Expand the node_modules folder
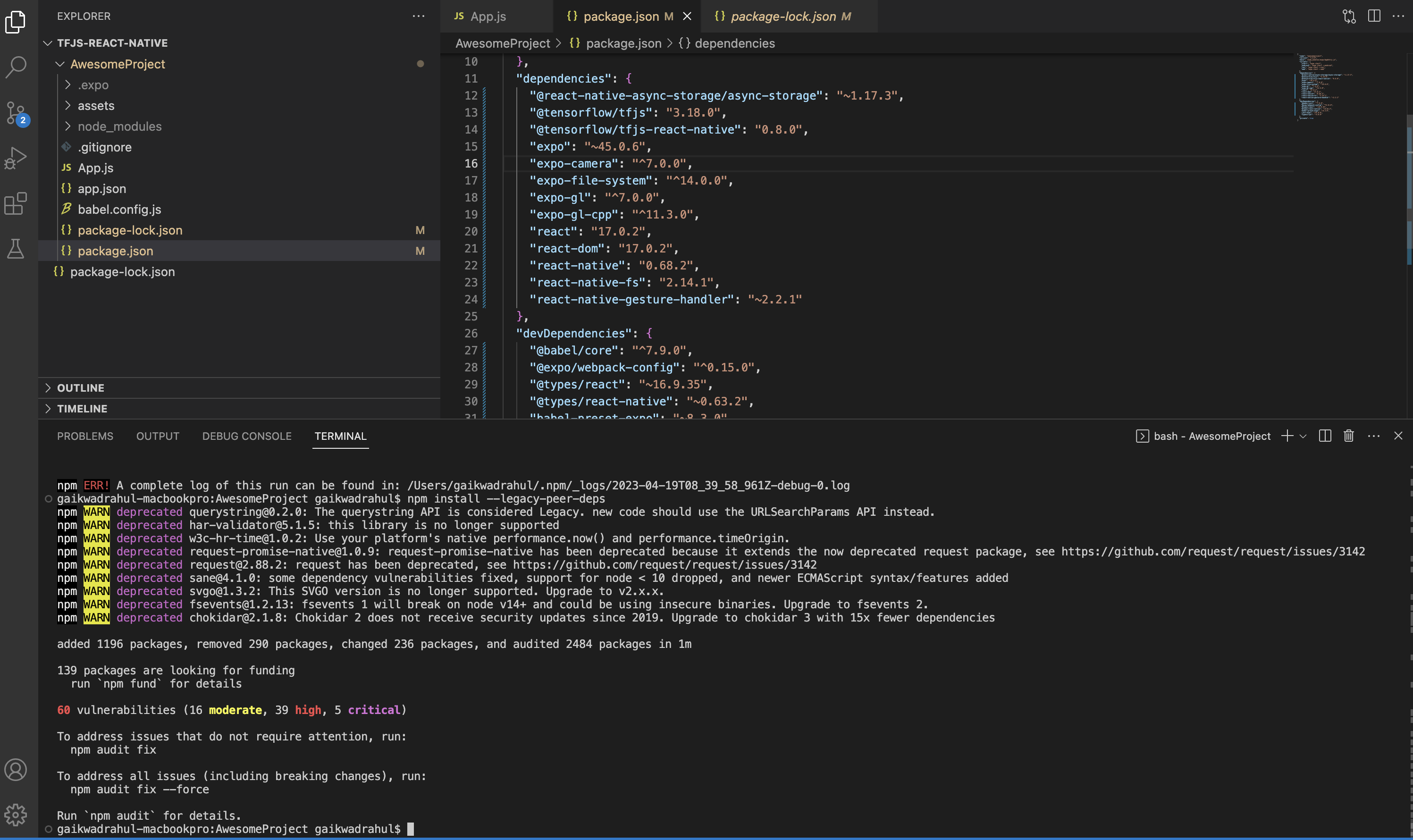The height and width of the screenshot is (840, 1413). click(x=119, y=126)
